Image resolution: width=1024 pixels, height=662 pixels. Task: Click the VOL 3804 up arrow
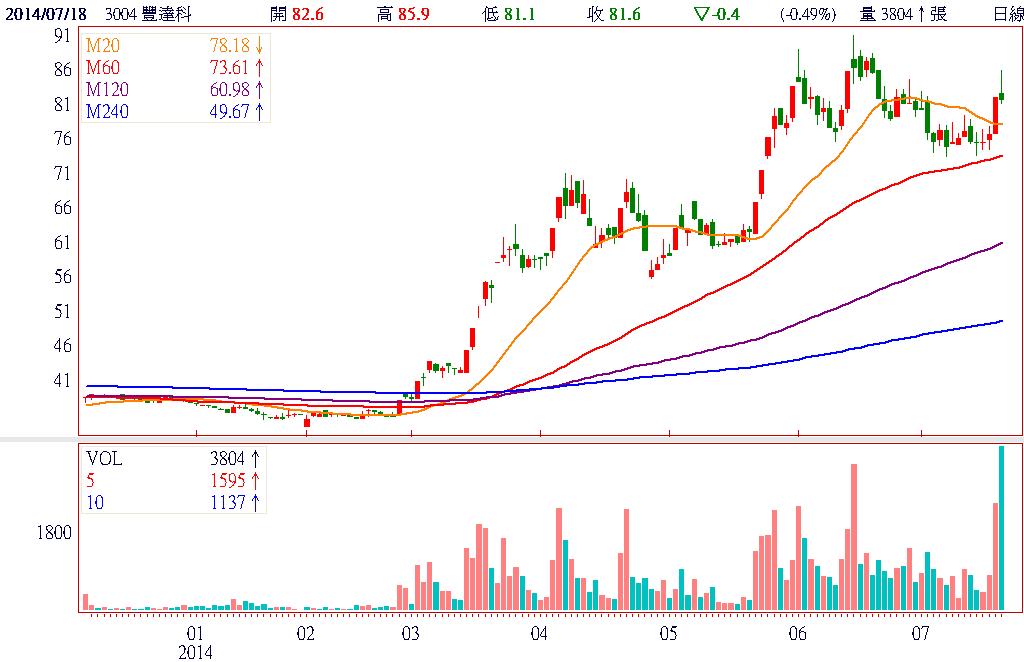click(x=255, y=458)
